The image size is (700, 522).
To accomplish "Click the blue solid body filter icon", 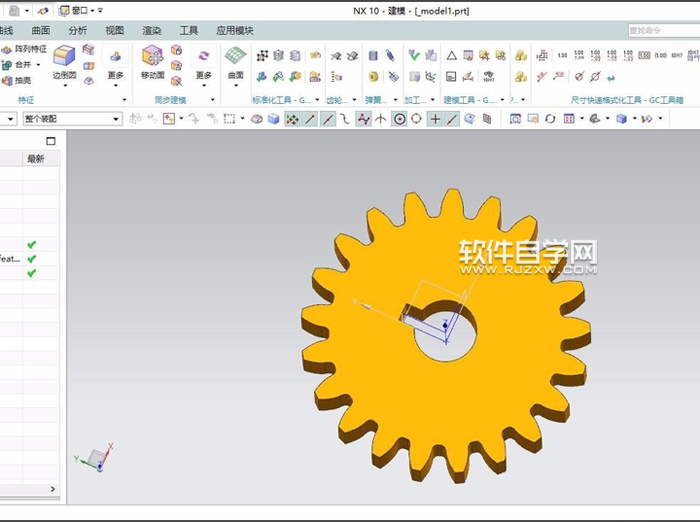I will (273, 119).
